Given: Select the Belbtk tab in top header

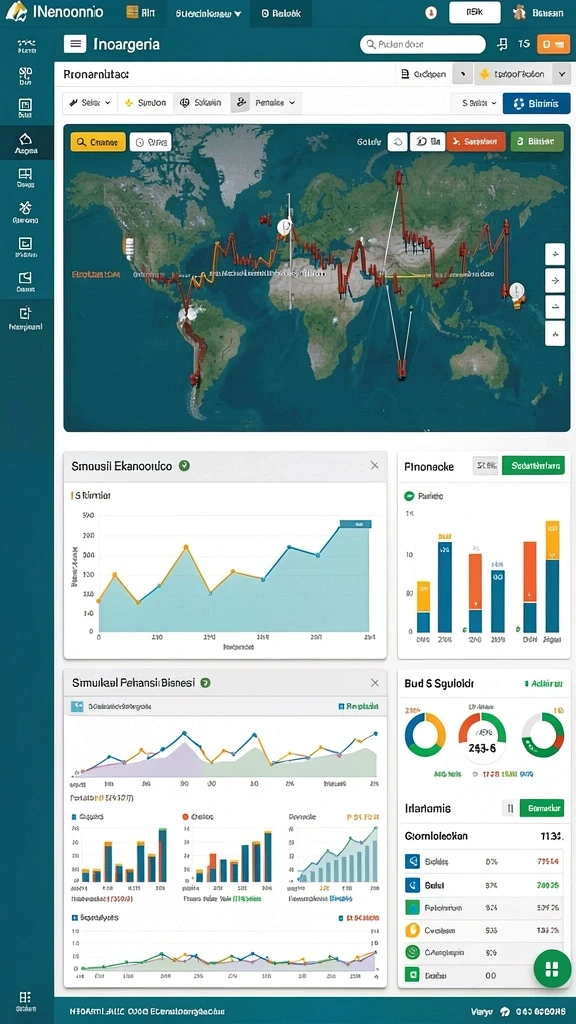Looking at the screenshot, I should 282,13.
